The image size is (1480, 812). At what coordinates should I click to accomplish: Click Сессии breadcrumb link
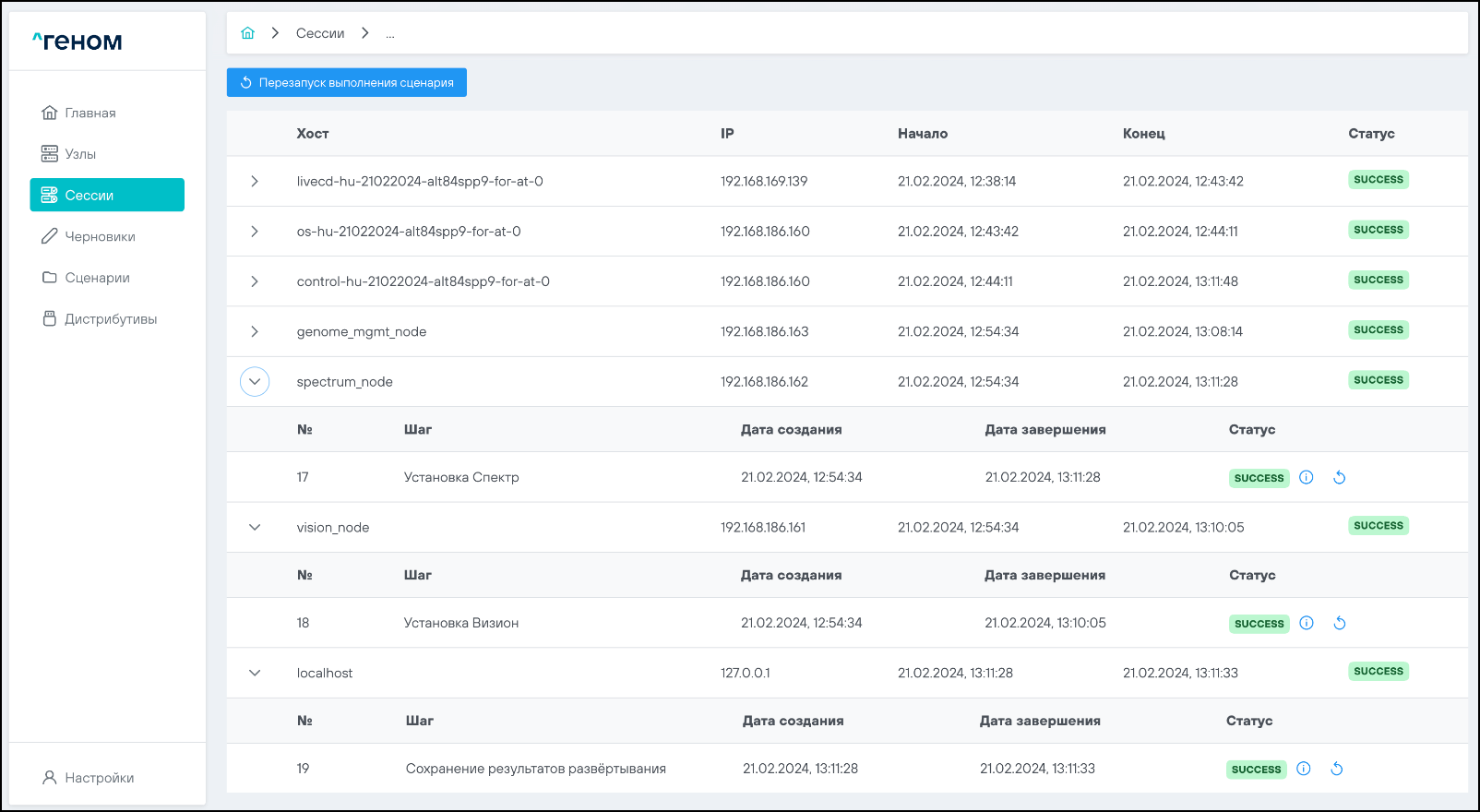[319, 33]
